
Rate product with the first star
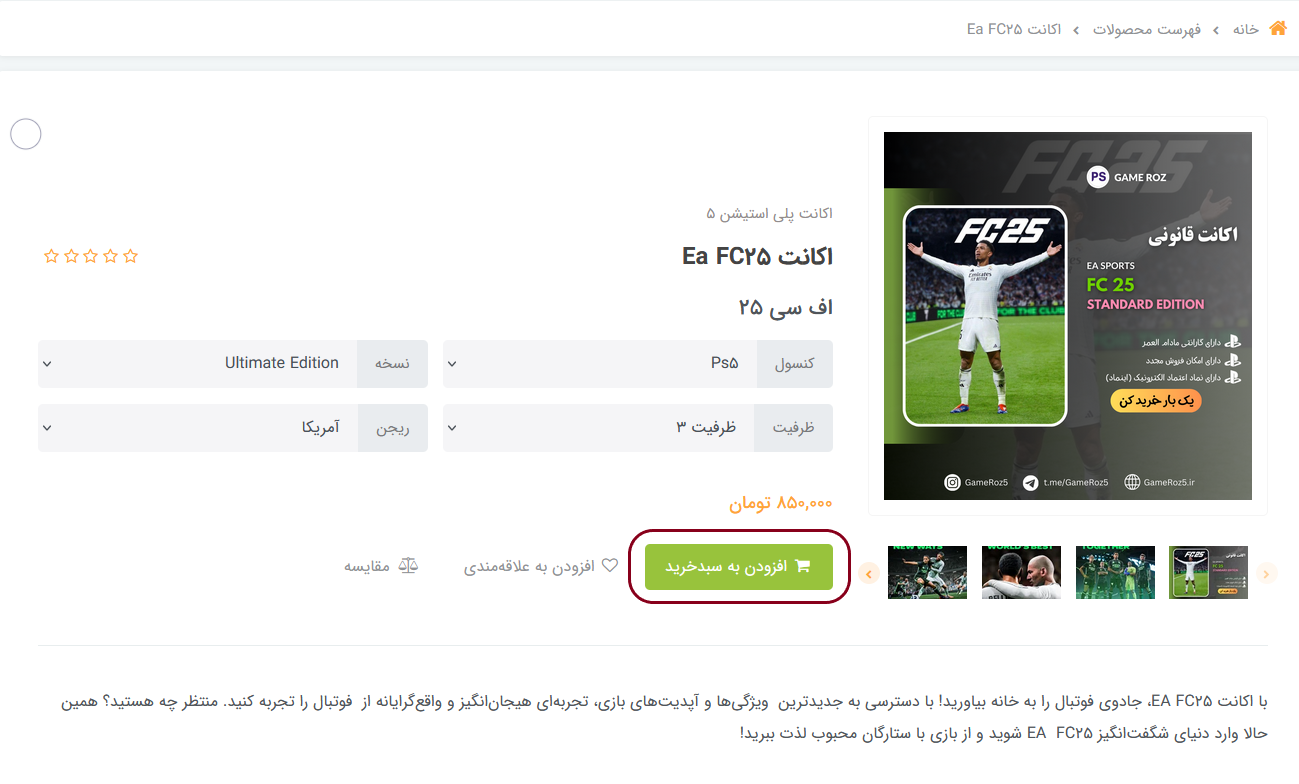[52, 256]
